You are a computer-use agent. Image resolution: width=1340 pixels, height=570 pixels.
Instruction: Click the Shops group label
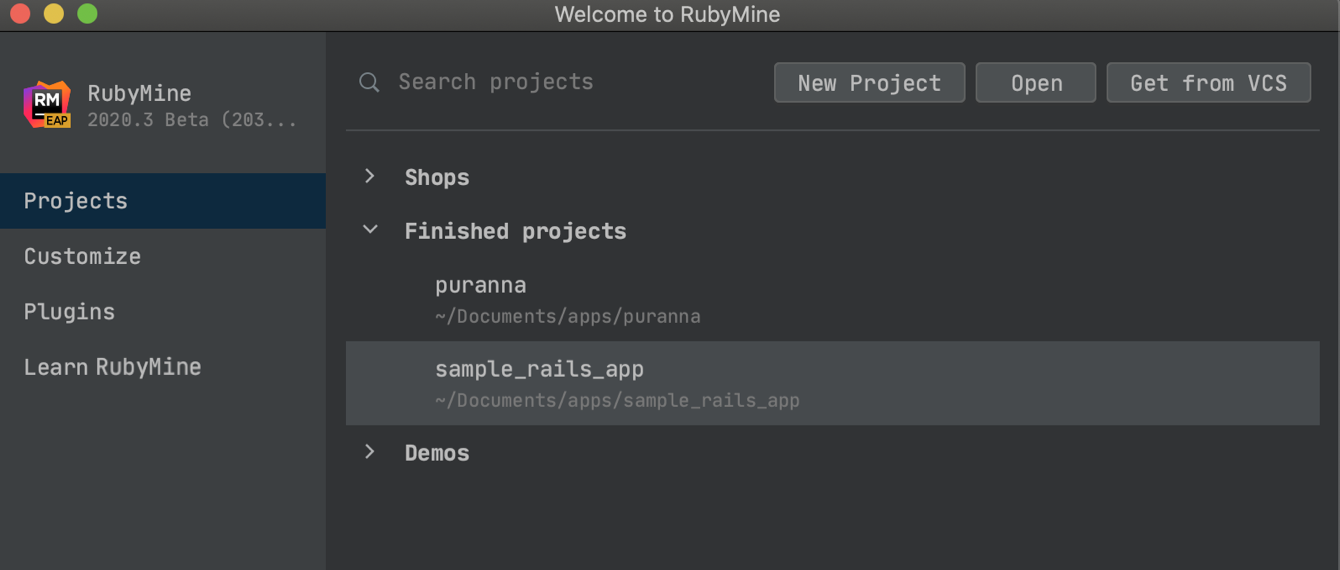[x=437, y=178]
